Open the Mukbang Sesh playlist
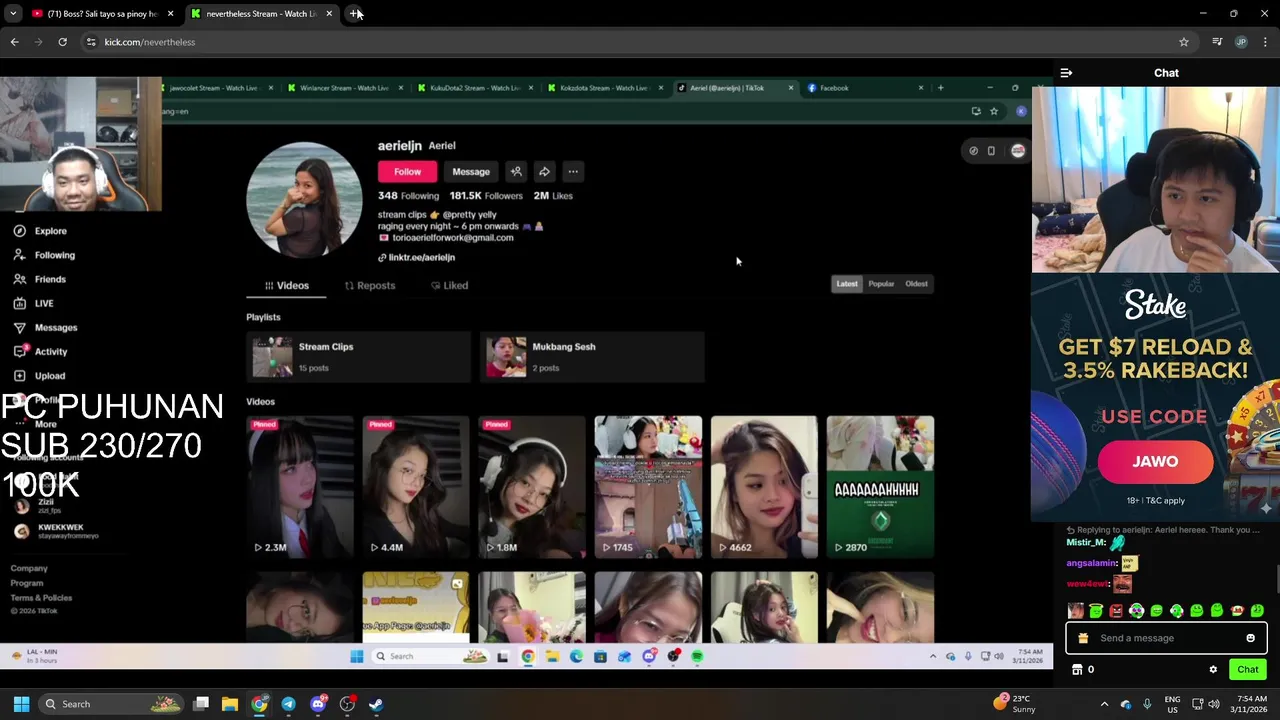The height and width of the screenshot is (720, 1280). coord(592,357)
